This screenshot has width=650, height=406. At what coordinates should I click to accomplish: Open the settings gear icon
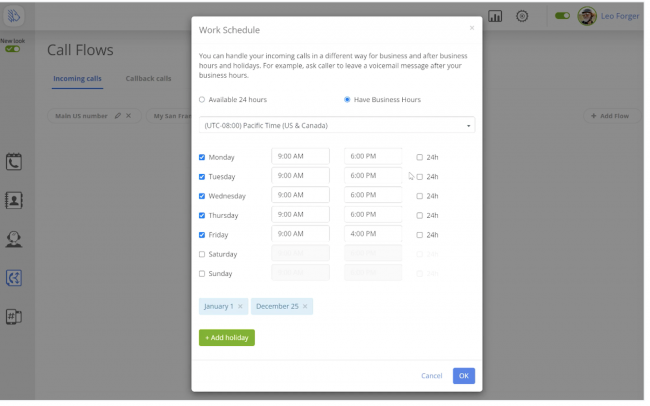pyautogui.click(x=522, y=16)
